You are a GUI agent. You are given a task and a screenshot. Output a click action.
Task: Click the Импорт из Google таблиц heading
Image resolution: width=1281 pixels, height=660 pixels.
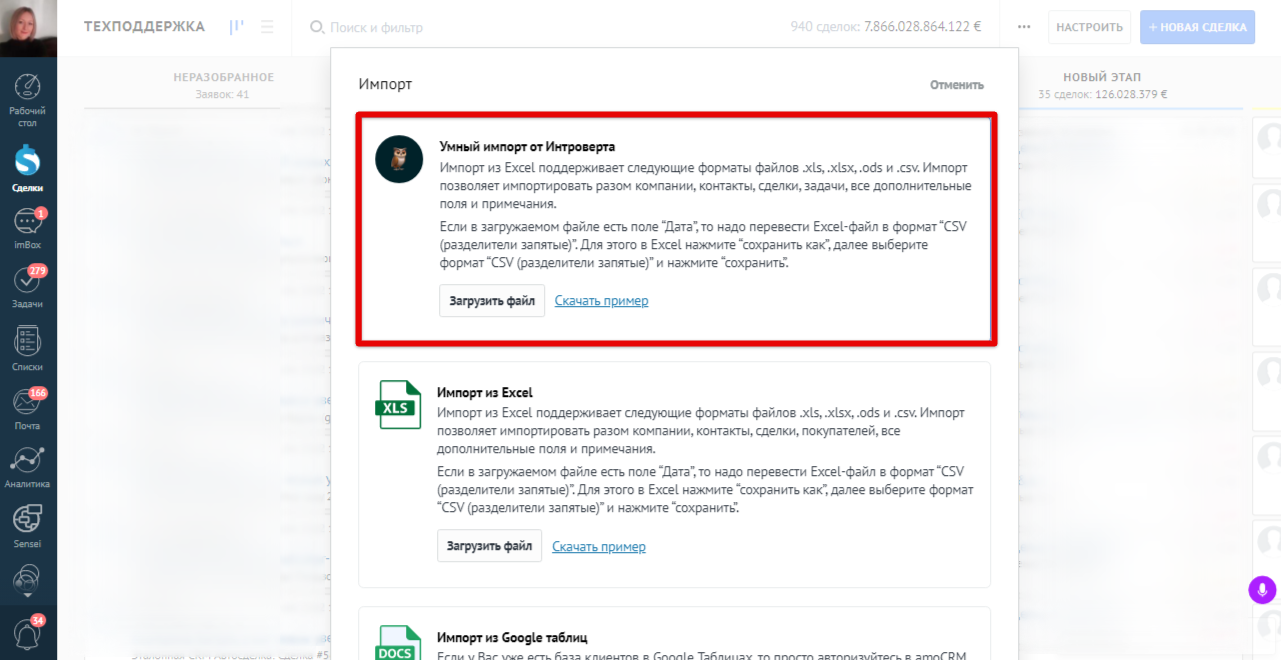[512, 637]
